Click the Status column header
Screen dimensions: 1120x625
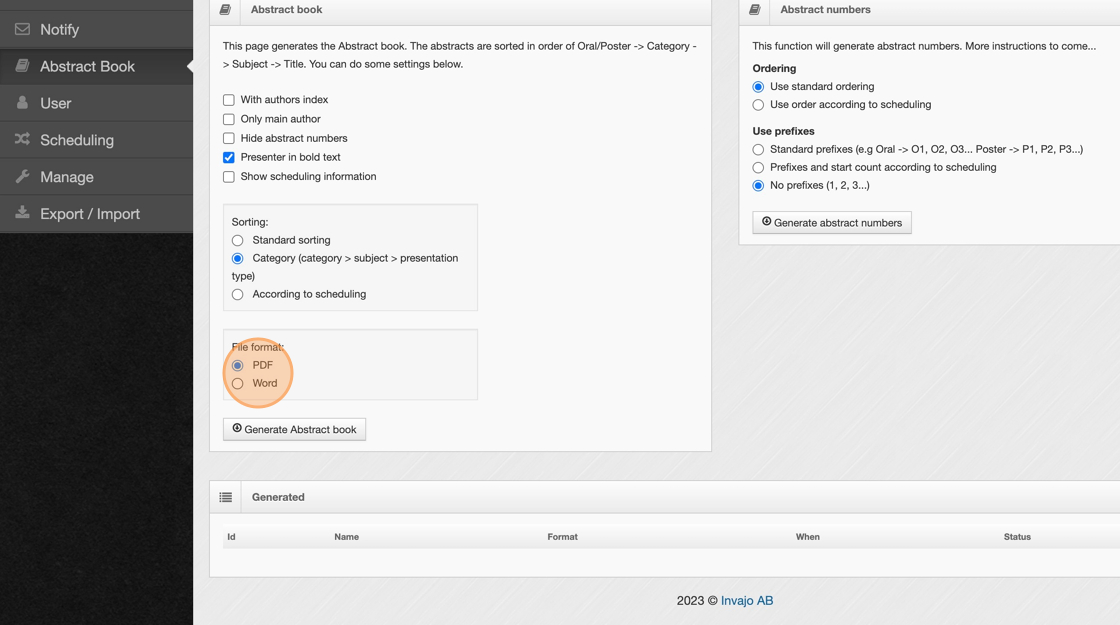click(1017, 537)
